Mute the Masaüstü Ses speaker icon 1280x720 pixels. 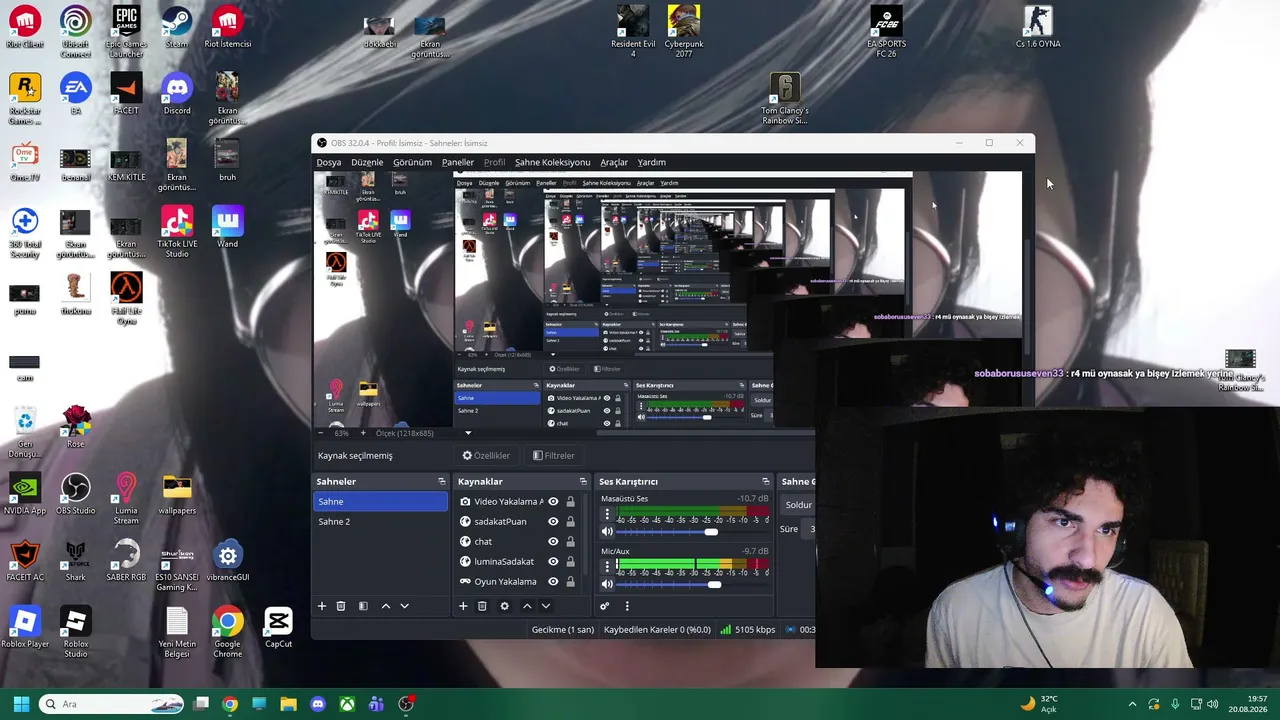pos(607,531)
